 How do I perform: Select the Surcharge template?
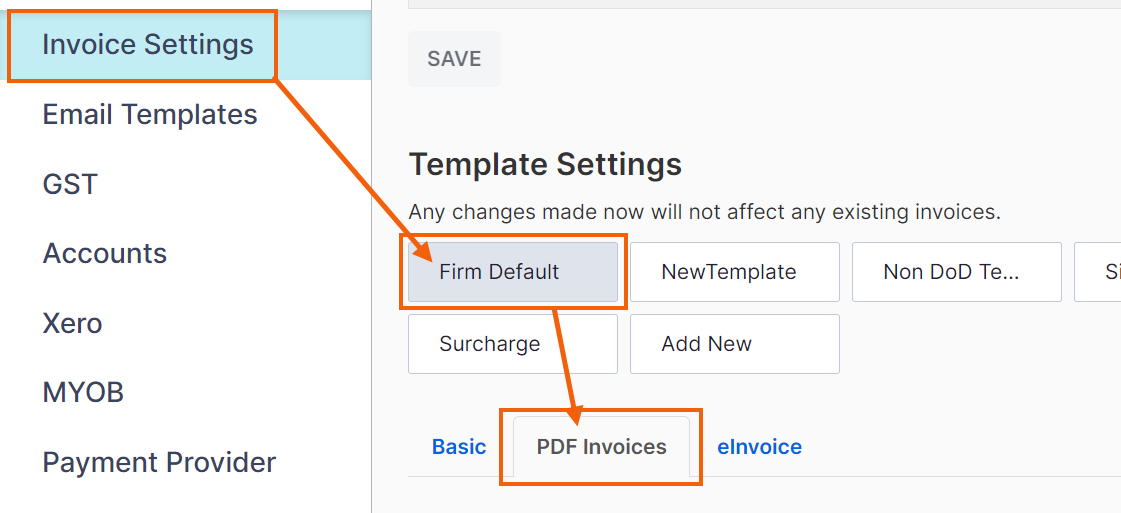513,344
